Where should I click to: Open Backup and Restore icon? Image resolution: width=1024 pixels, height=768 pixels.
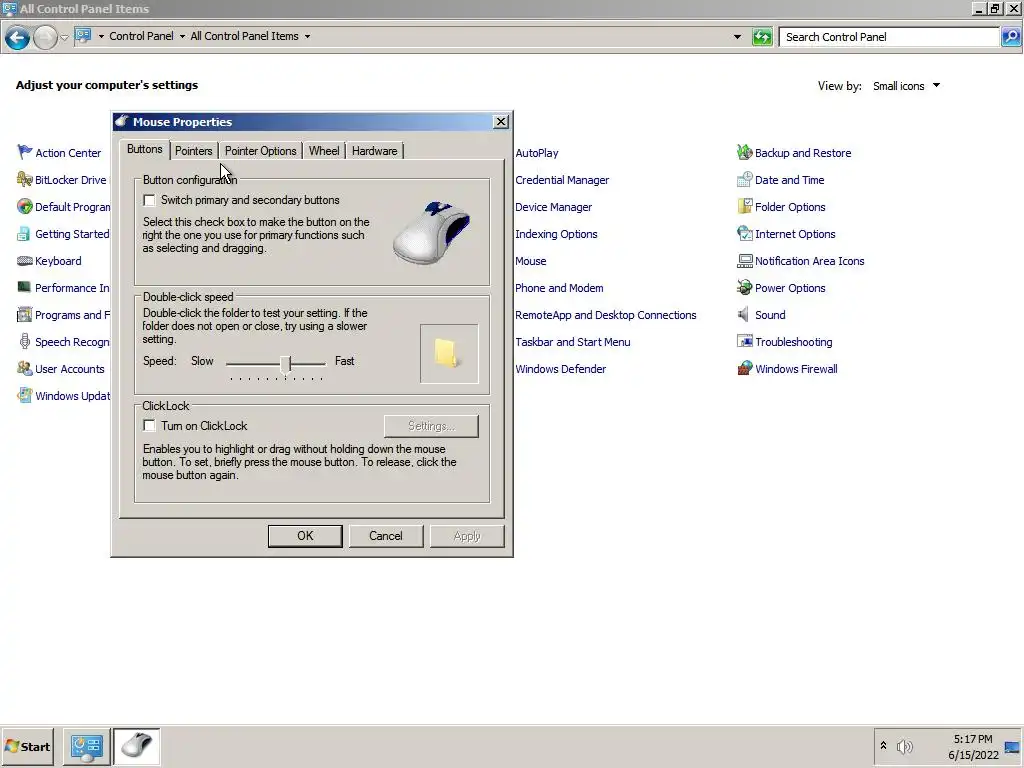(x=744, y=152)
